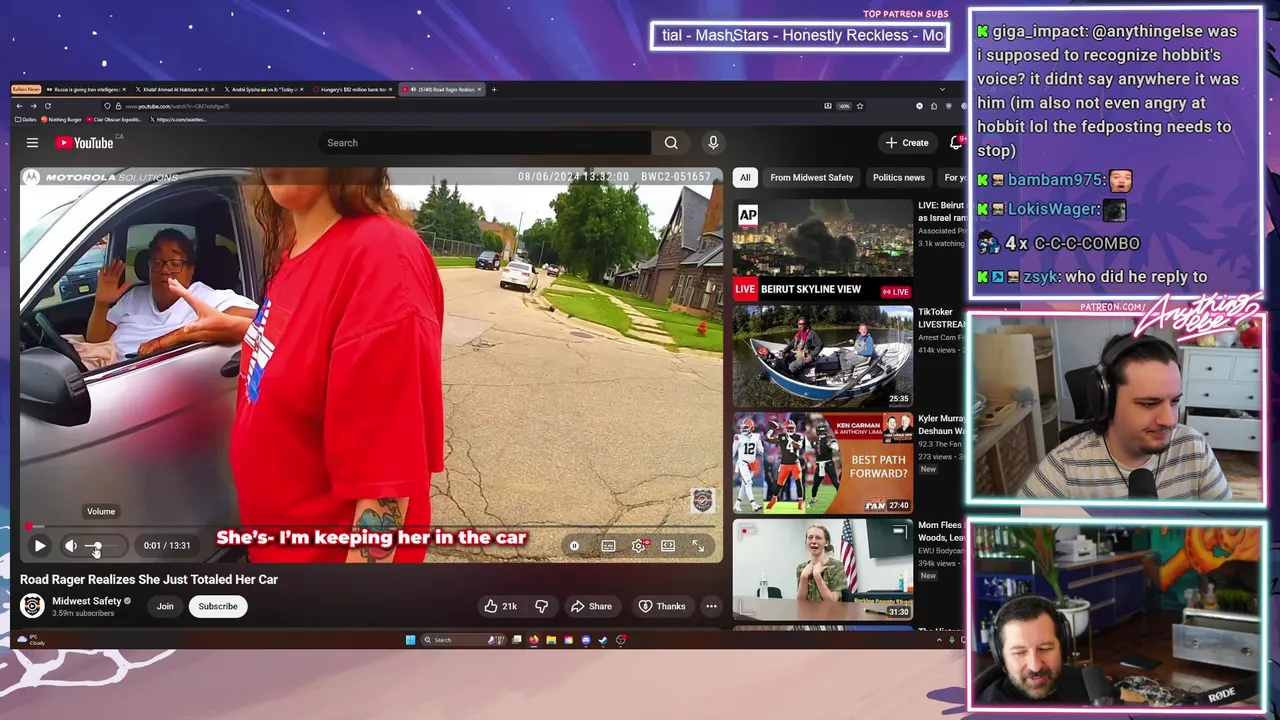The width and height of the screenshot is (1280, 720).
Task: Switch to Hungary's $82 million bank tab
Action: [350, 89]
